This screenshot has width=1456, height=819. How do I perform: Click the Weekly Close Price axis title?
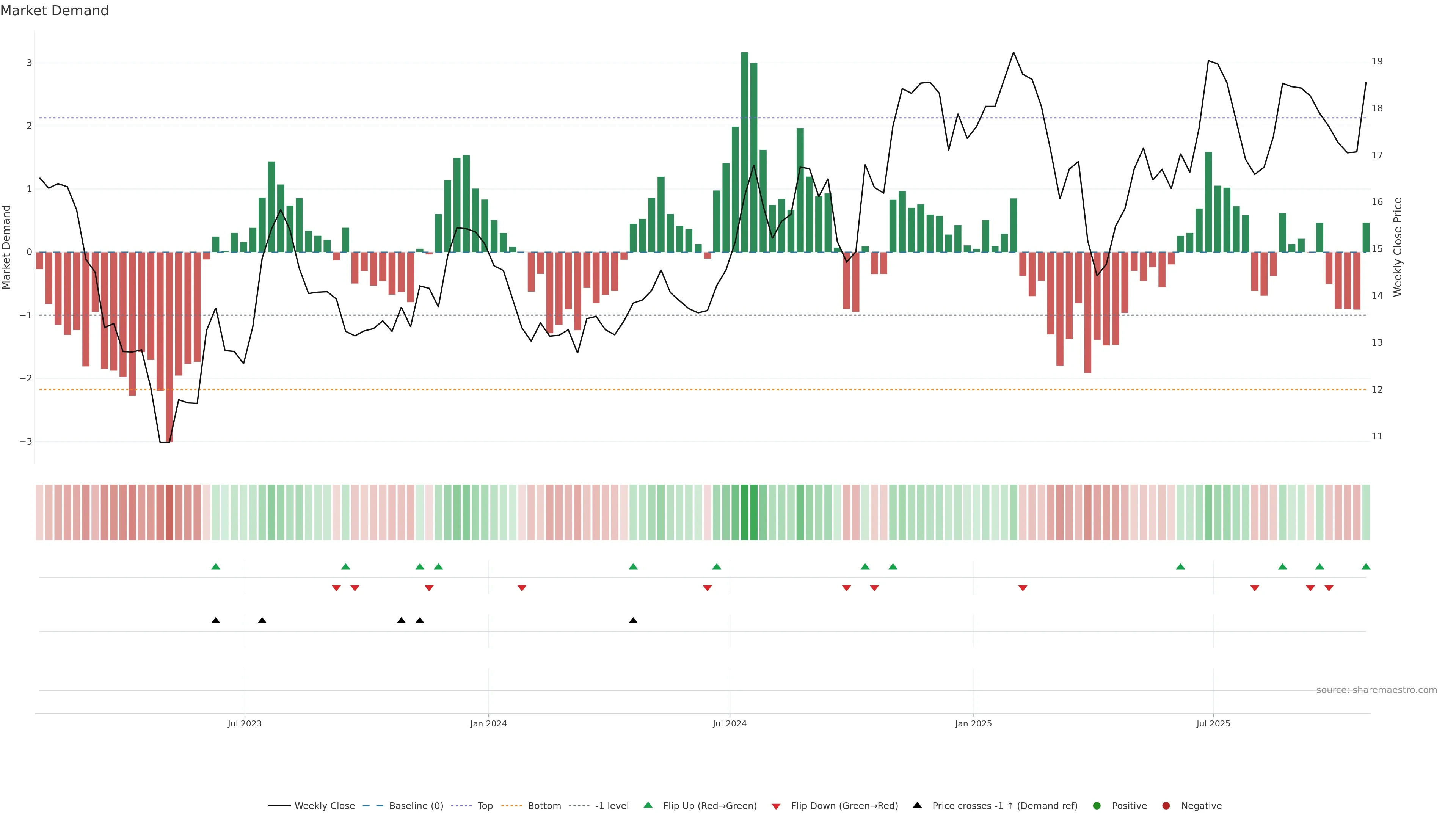(x=1398, y=247)
